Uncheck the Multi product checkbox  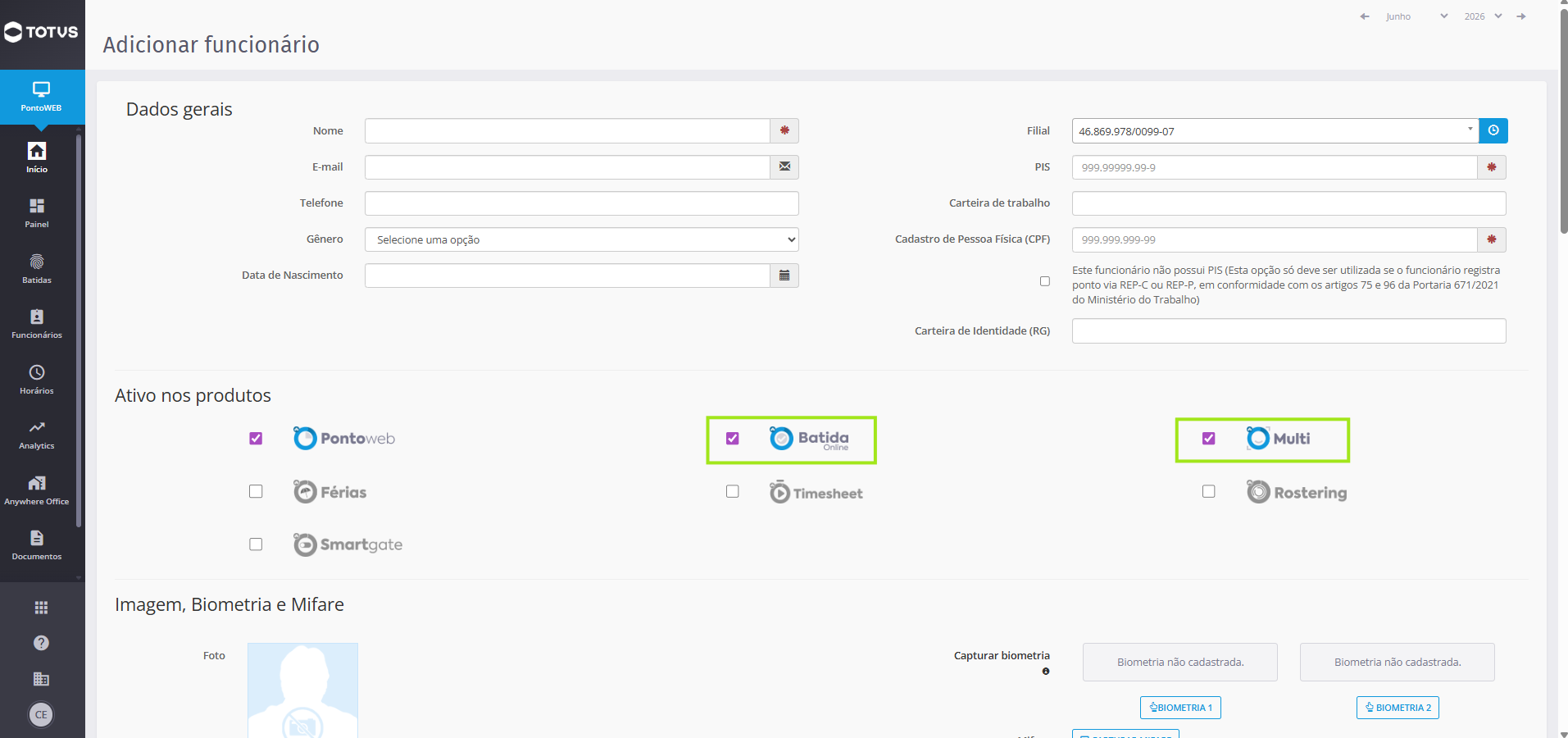(1209, 439)
